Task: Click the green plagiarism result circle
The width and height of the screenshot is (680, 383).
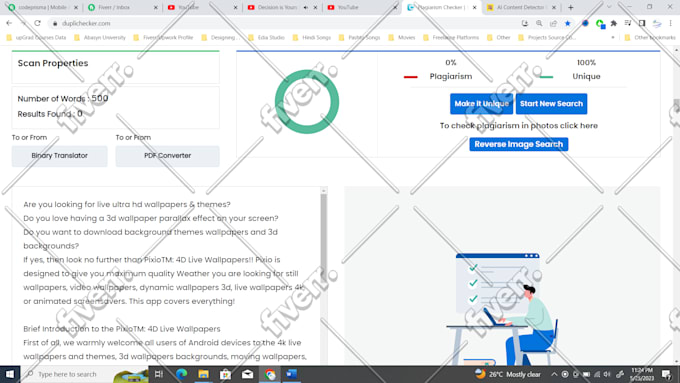Action: (307, 102)
